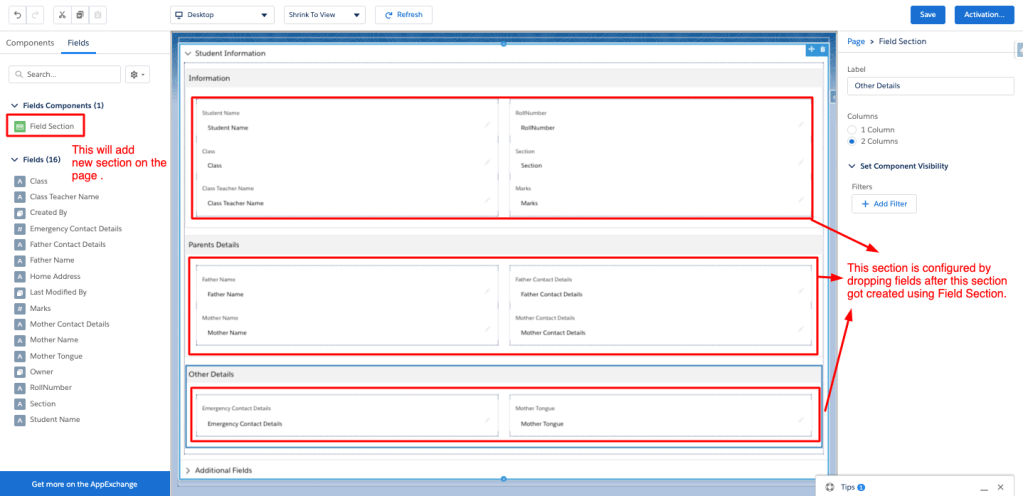The image size is (1023, 496).
Task: Click the Save button
Action: tap(927, 14)
